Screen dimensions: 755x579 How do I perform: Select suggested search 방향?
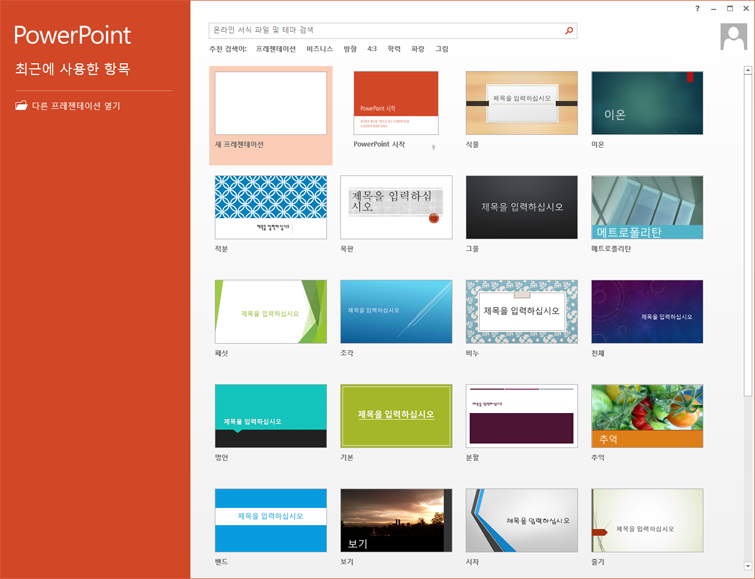point(350,49)
